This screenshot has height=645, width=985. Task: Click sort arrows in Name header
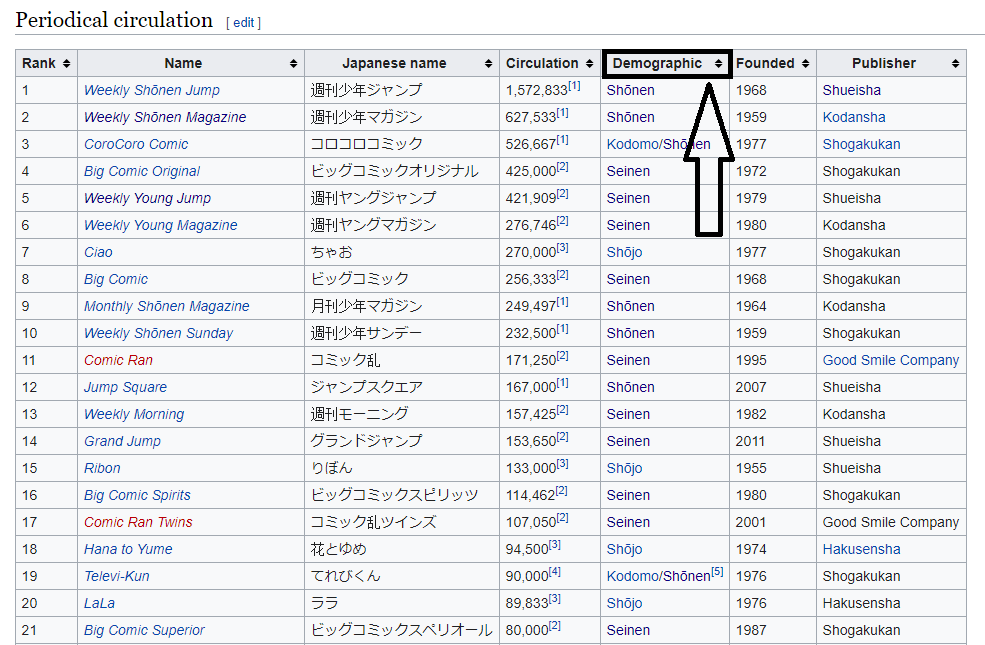[294, 64]
